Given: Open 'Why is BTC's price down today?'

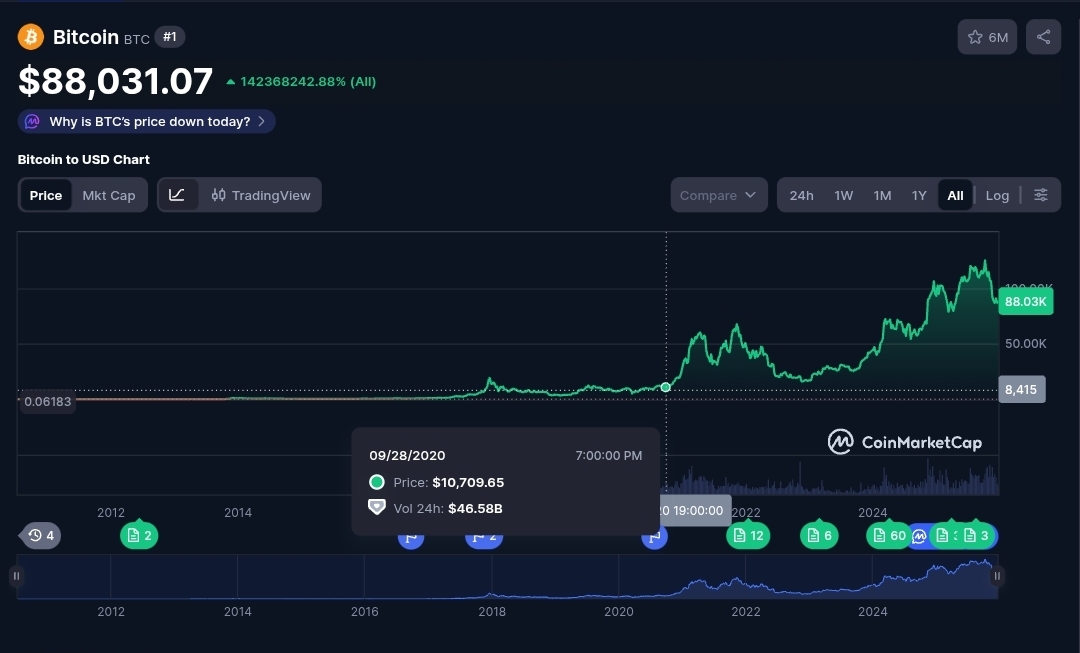Looking at the screenshot, I should [147, 121].
